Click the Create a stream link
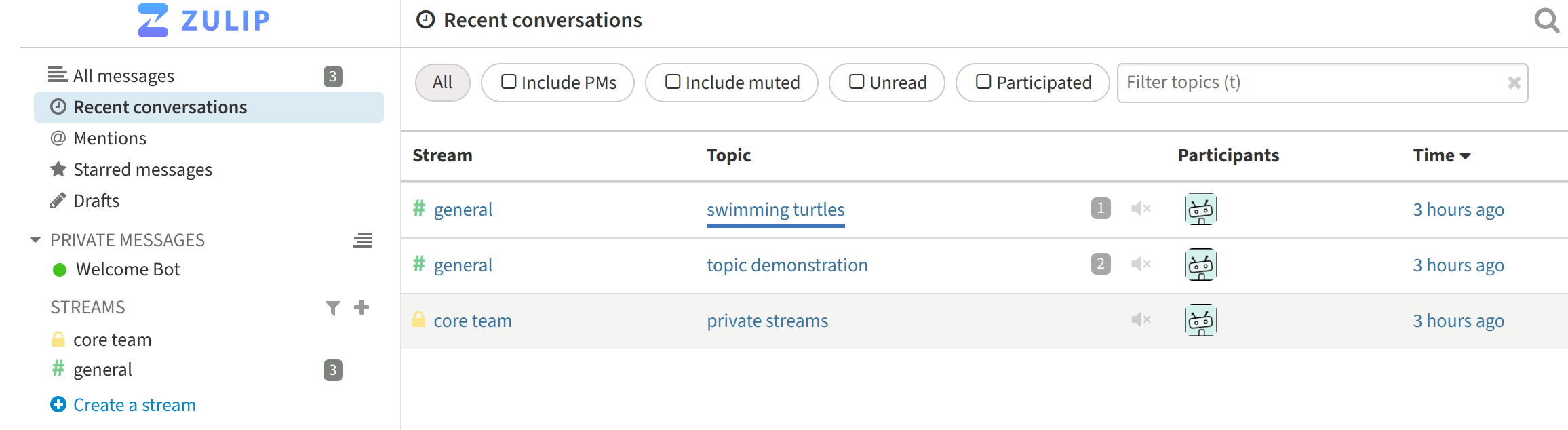The height and width of the screenshot is (430, 1568). pyautogui.click(x=134, y=405)
